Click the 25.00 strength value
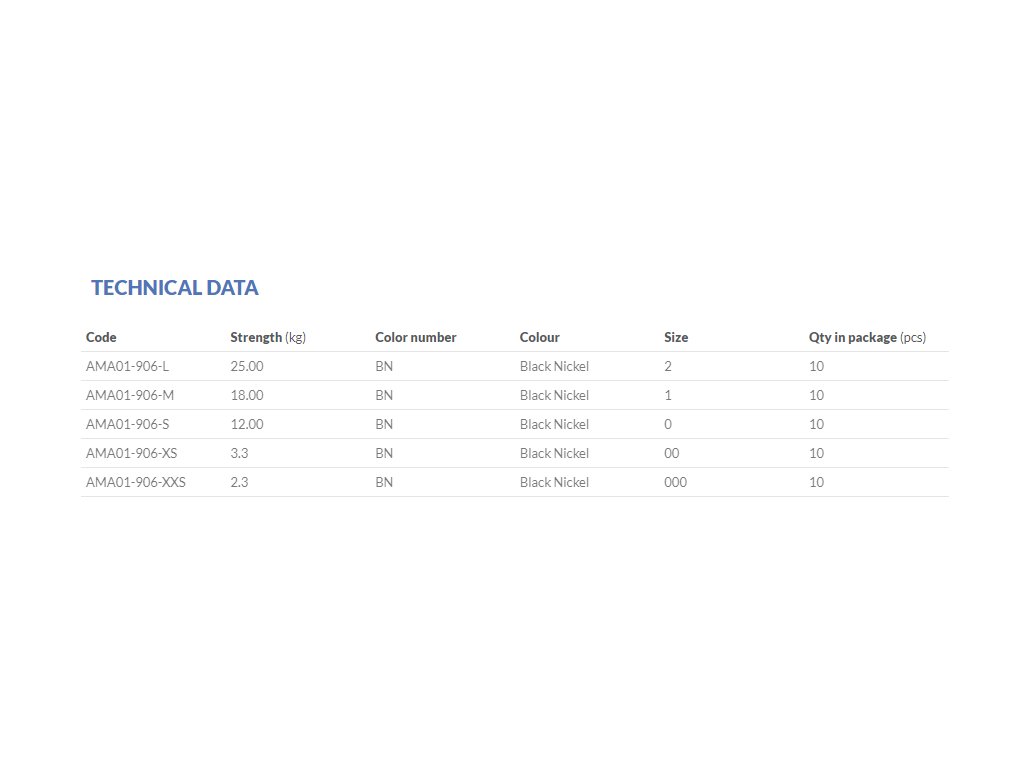1024x768 pixels. 247,366
